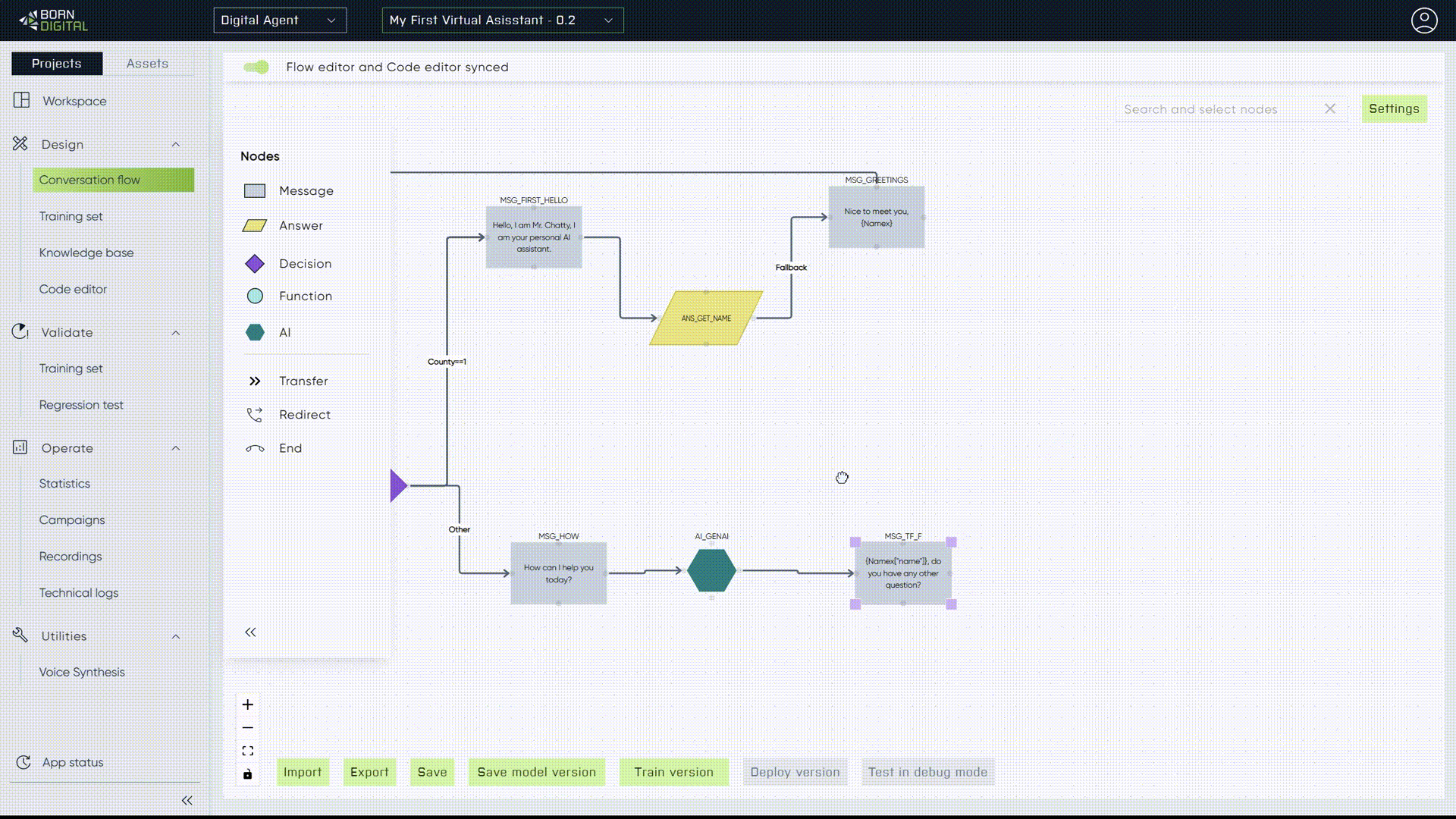Toggle the canvas lock icon
1456x819 pixels.
[x=248, y=774]
